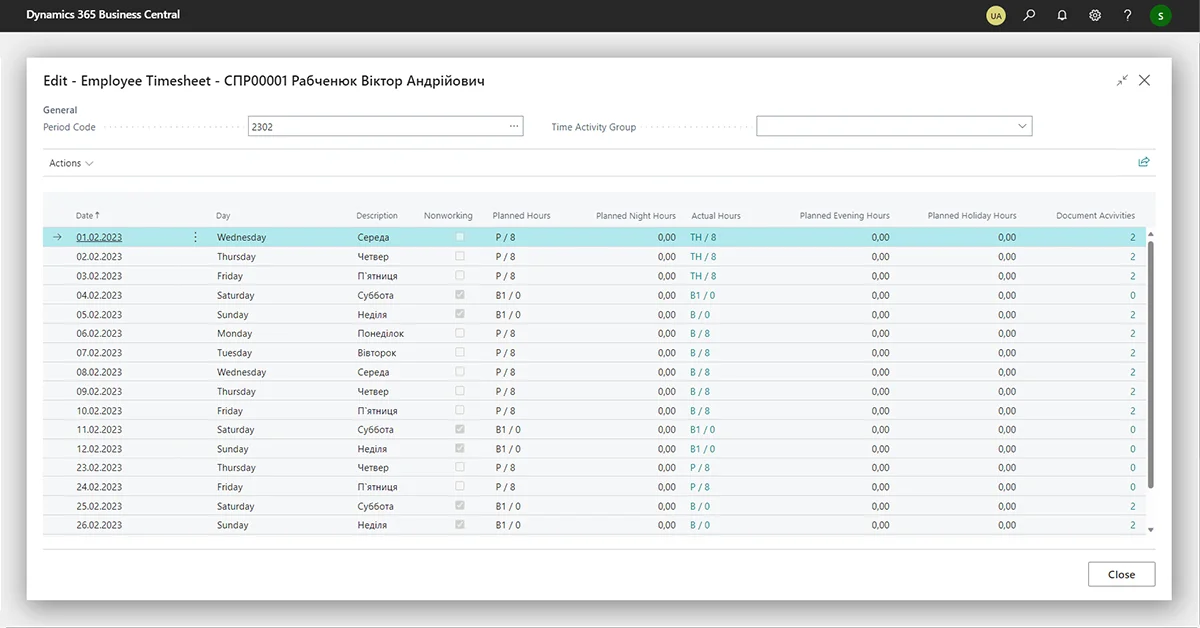Click the Close button
This screenshot has width=1200, height=628.
point(1121,574)
